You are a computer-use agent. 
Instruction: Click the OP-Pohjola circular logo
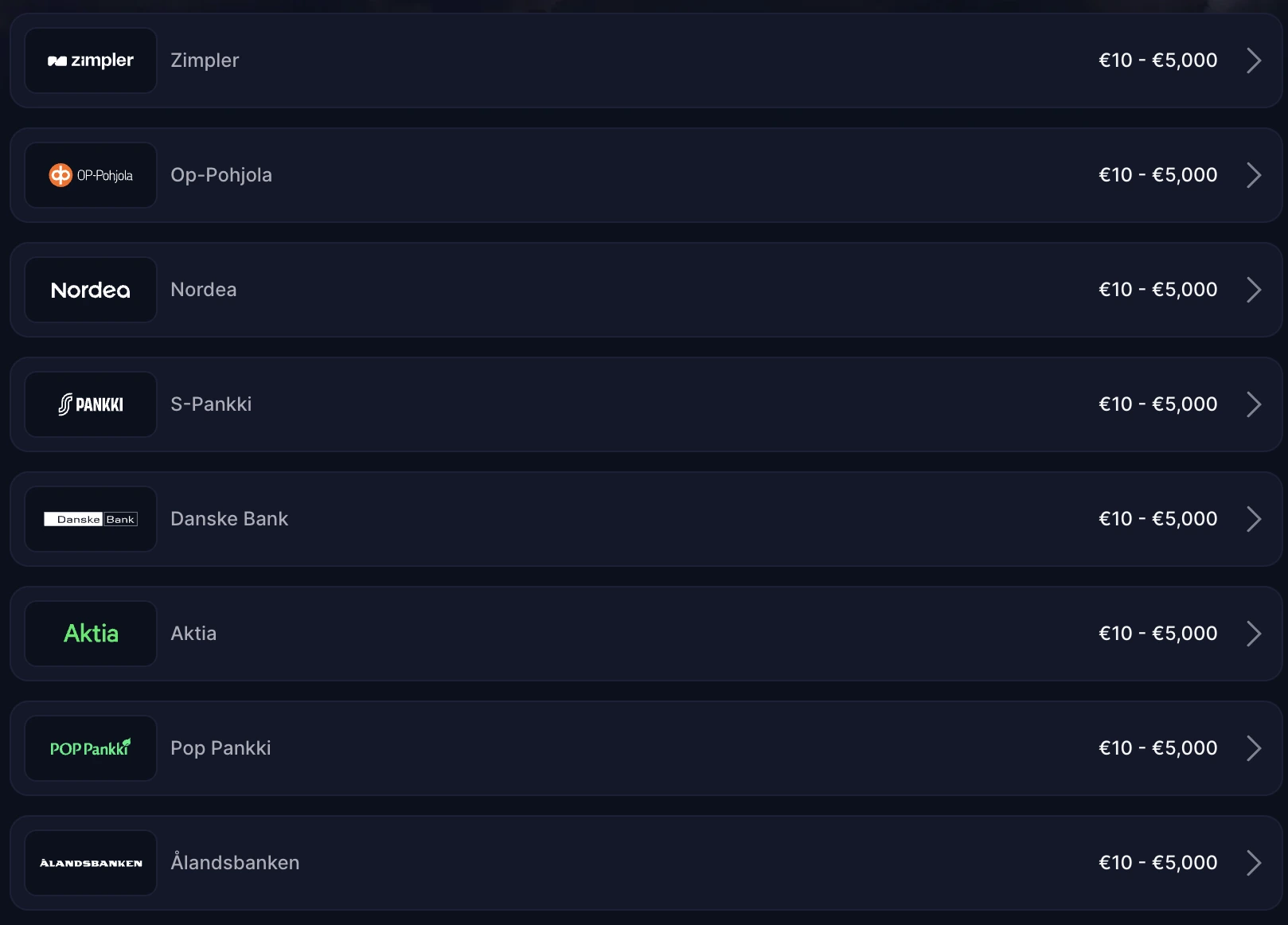[x=90, y=174]
